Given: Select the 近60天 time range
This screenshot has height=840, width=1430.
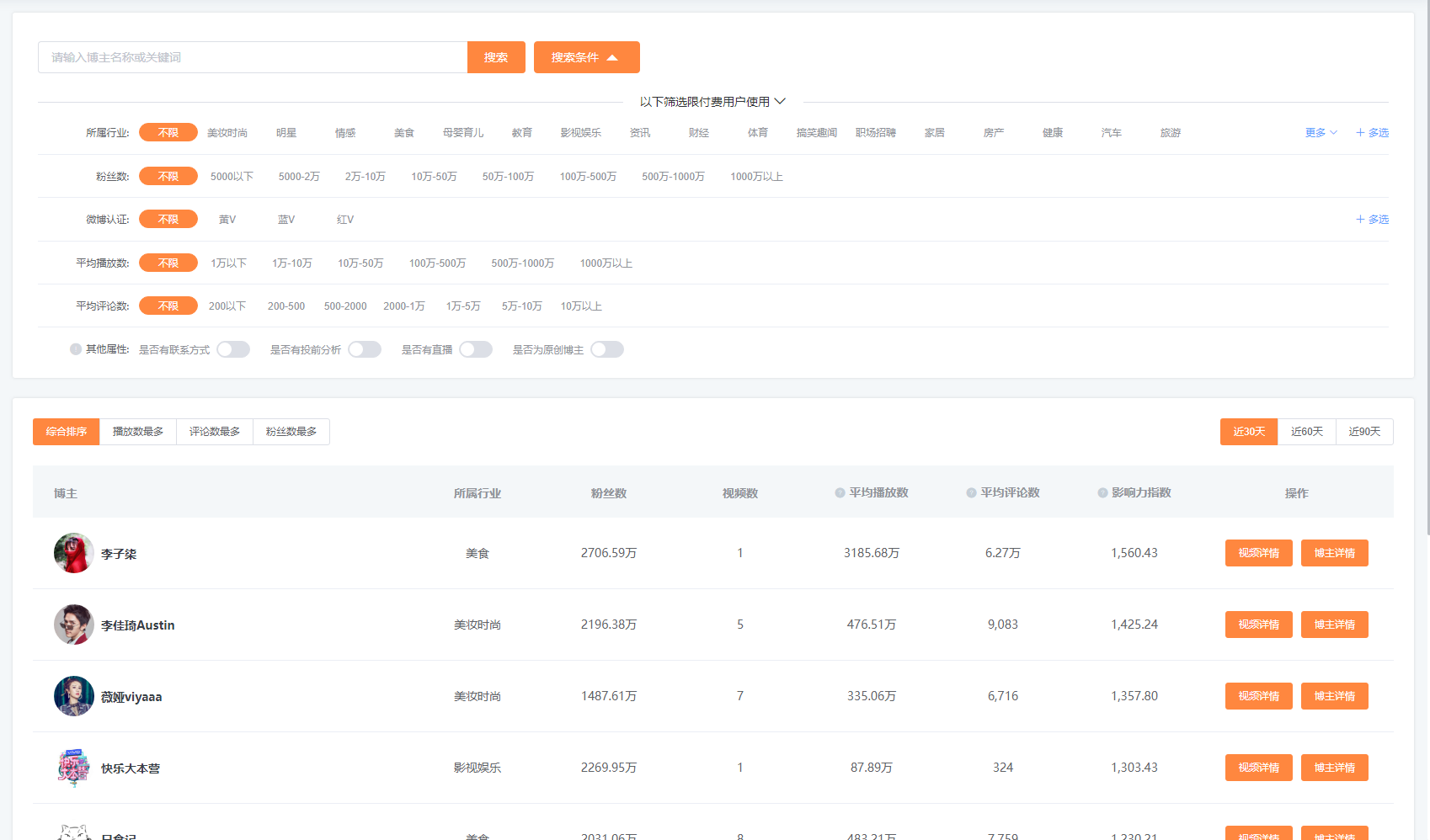Looking at the screenshot, I should pos(1307,432).
